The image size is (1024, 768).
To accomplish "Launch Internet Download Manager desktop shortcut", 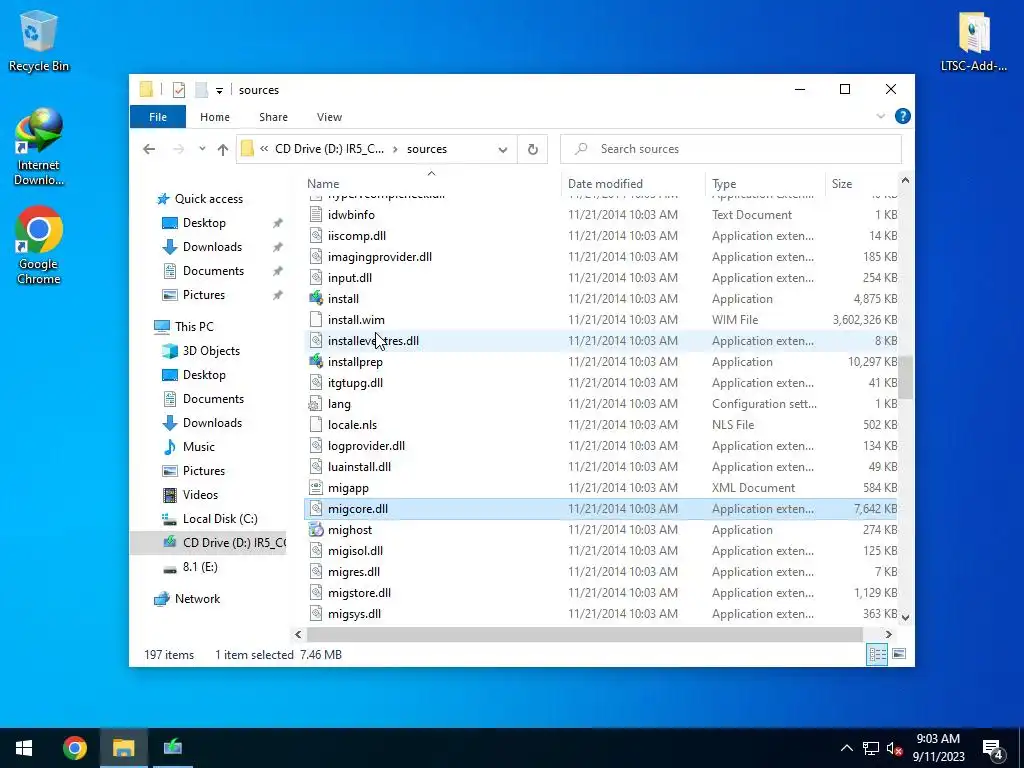I will [x=39, y=146].
